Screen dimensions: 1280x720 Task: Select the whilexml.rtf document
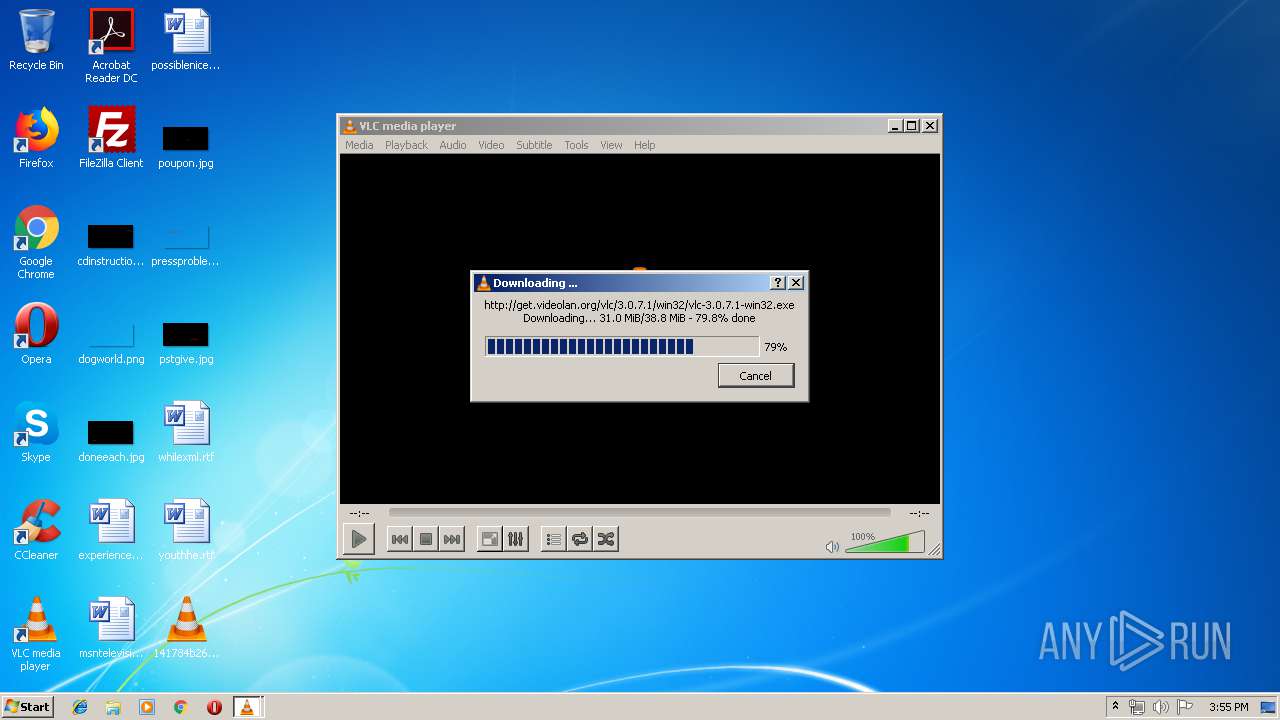point(186,432)
